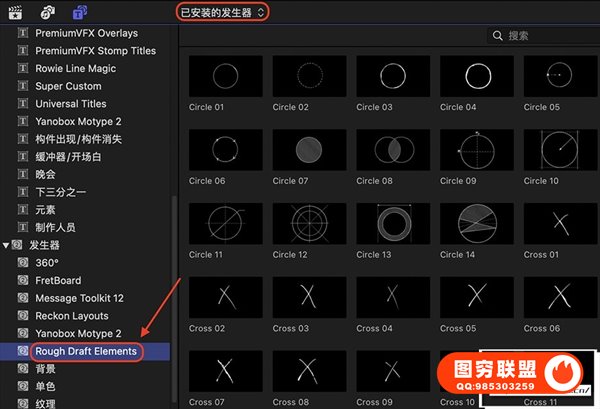The height and width of the screenshot is (409, 600).
Task: Click the icon beside Rowie Line Magic
Action: [x=23, y=69]
